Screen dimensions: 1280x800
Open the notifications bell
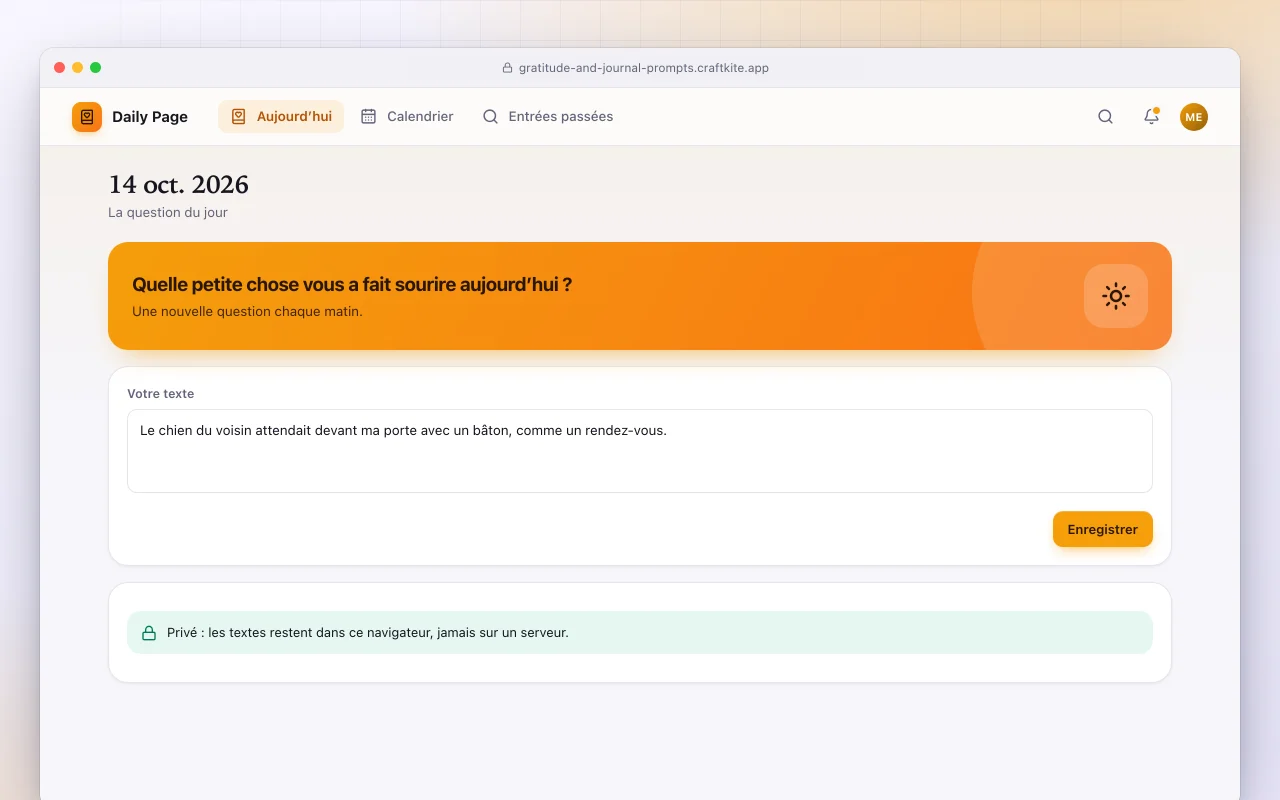1151,117
